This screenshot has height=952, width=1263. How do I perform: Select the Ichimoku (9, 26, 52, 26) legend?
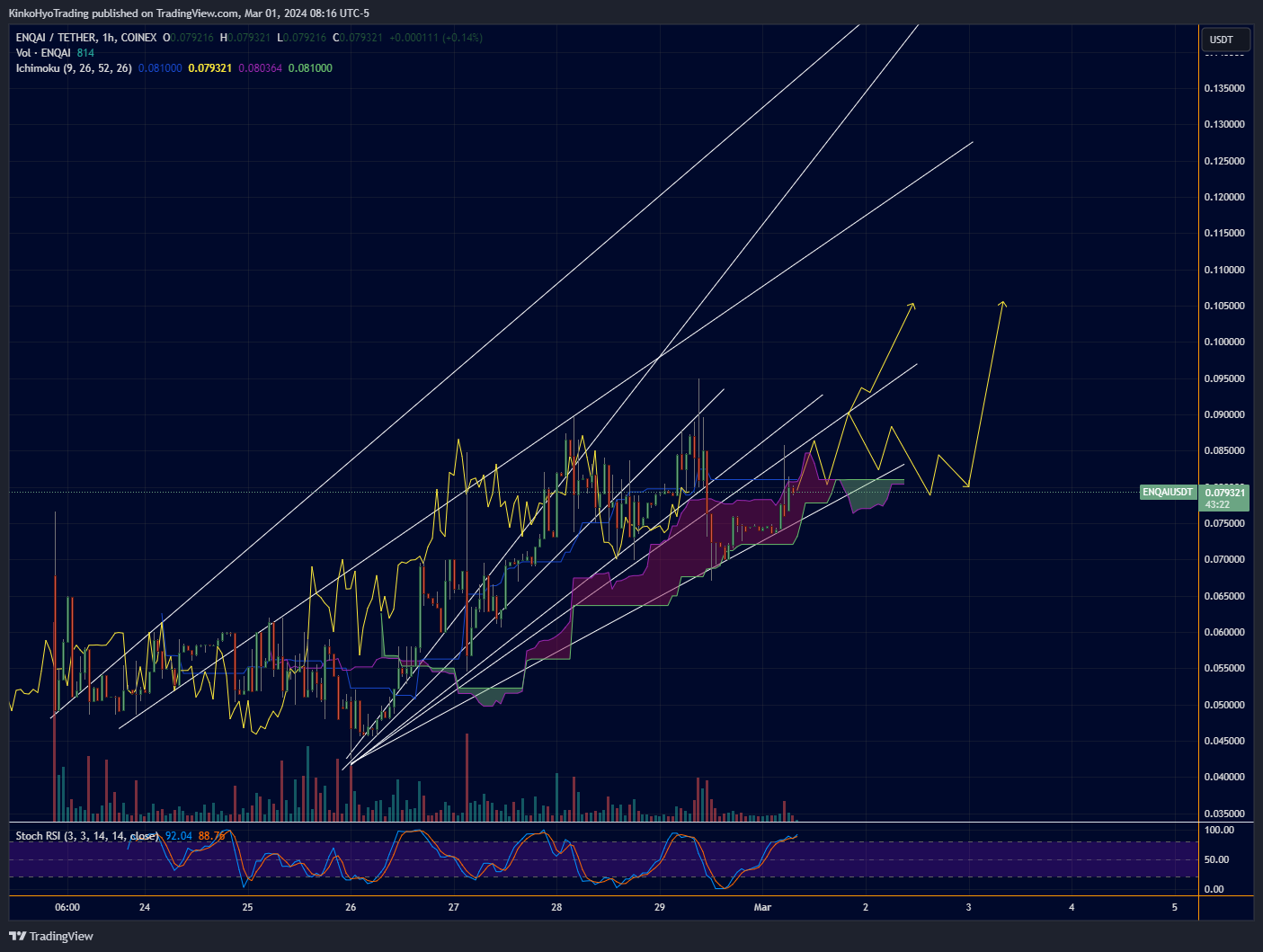coord(74,68)
